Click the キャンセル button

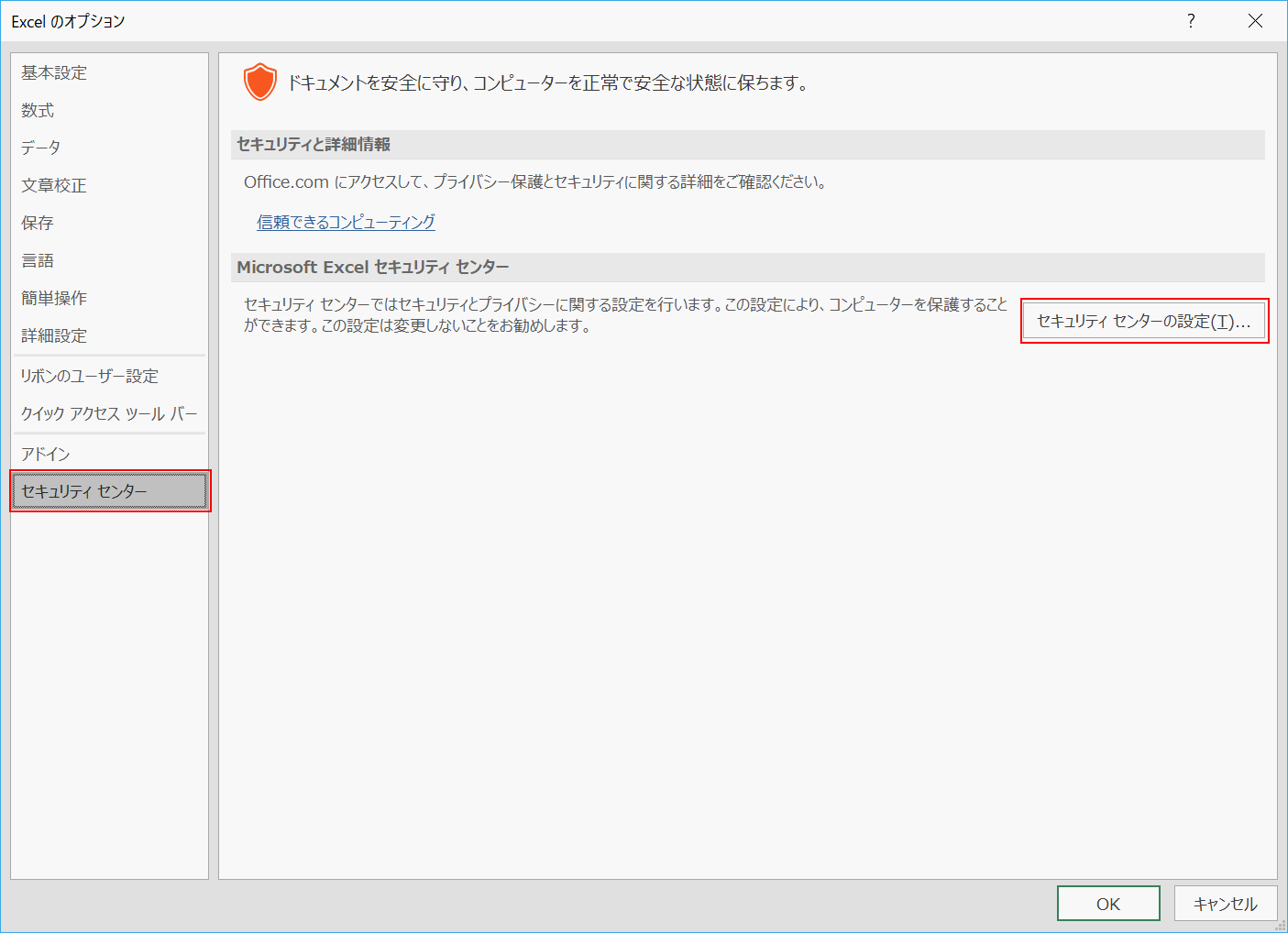coord(1226,903)
